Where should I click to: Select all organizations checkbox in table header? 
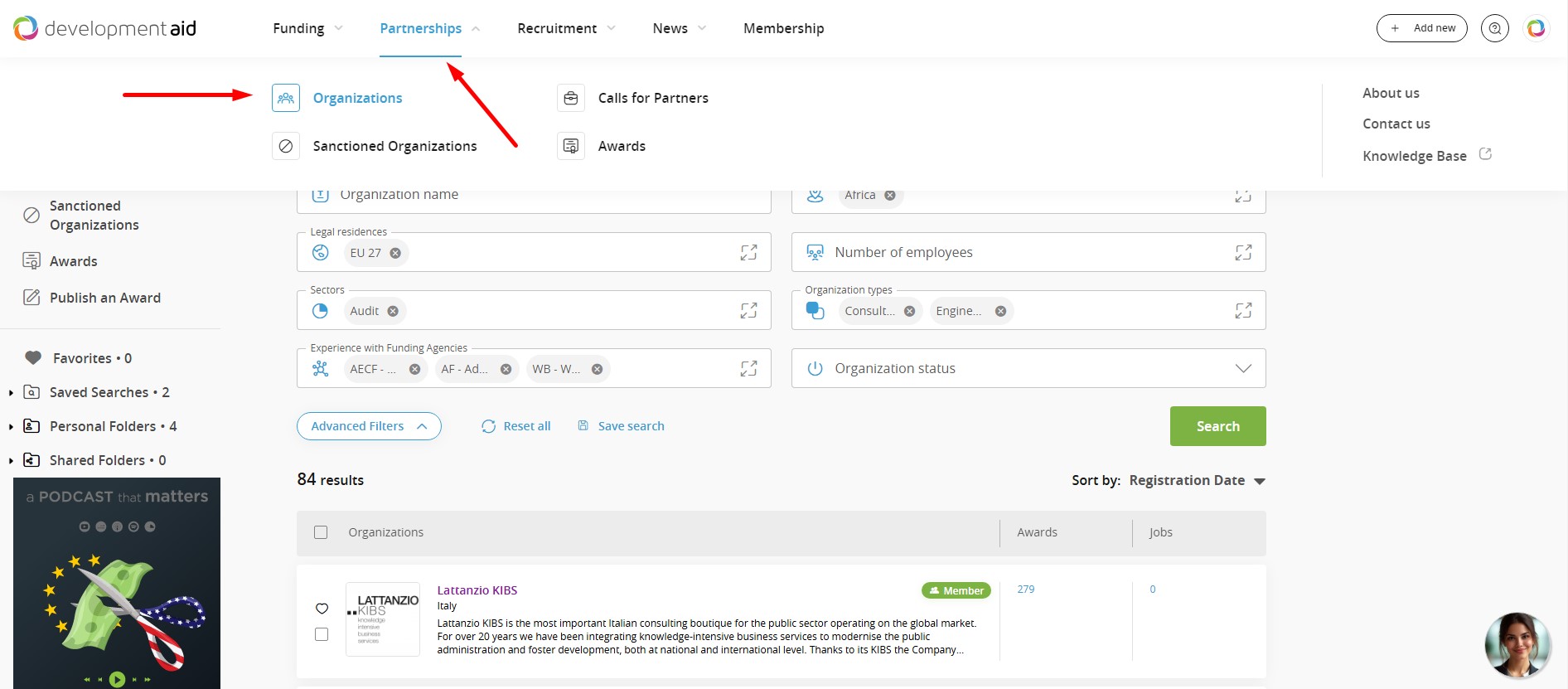[x=321, y=532]
